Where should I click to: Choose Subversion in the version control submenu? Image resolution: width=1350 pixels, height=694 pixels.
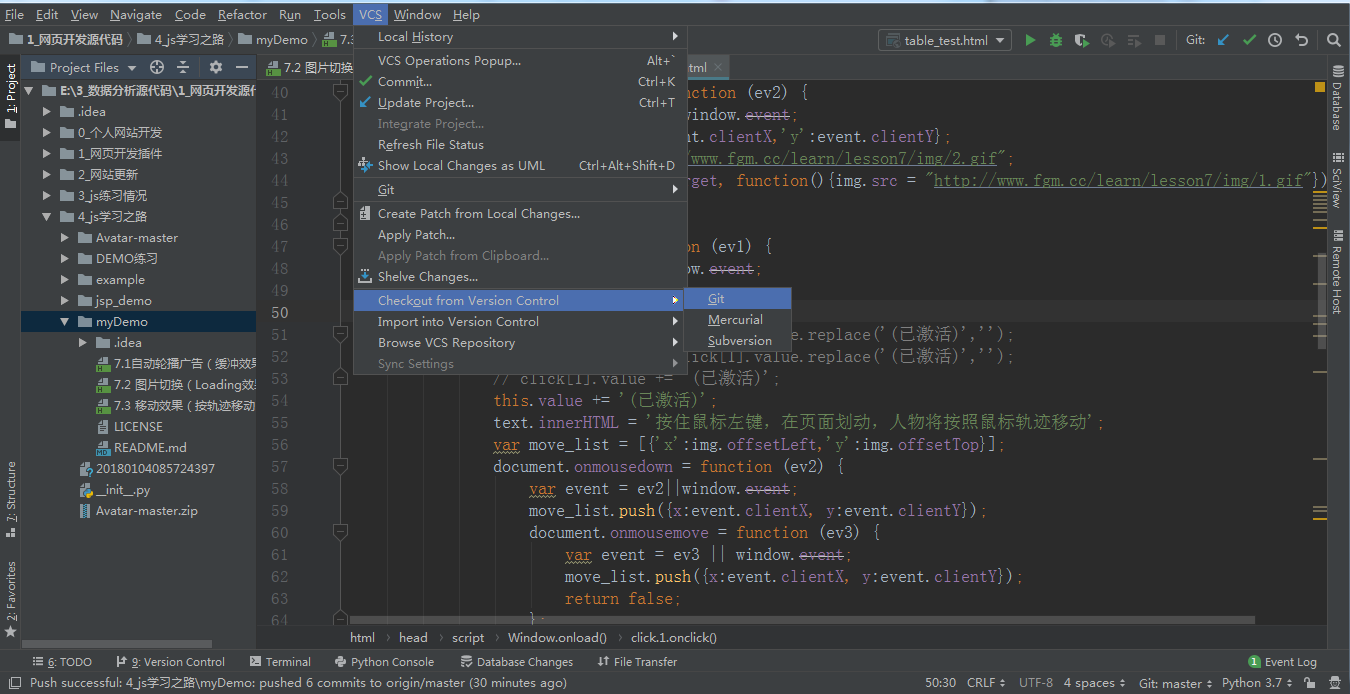click(x=738, y=340)
